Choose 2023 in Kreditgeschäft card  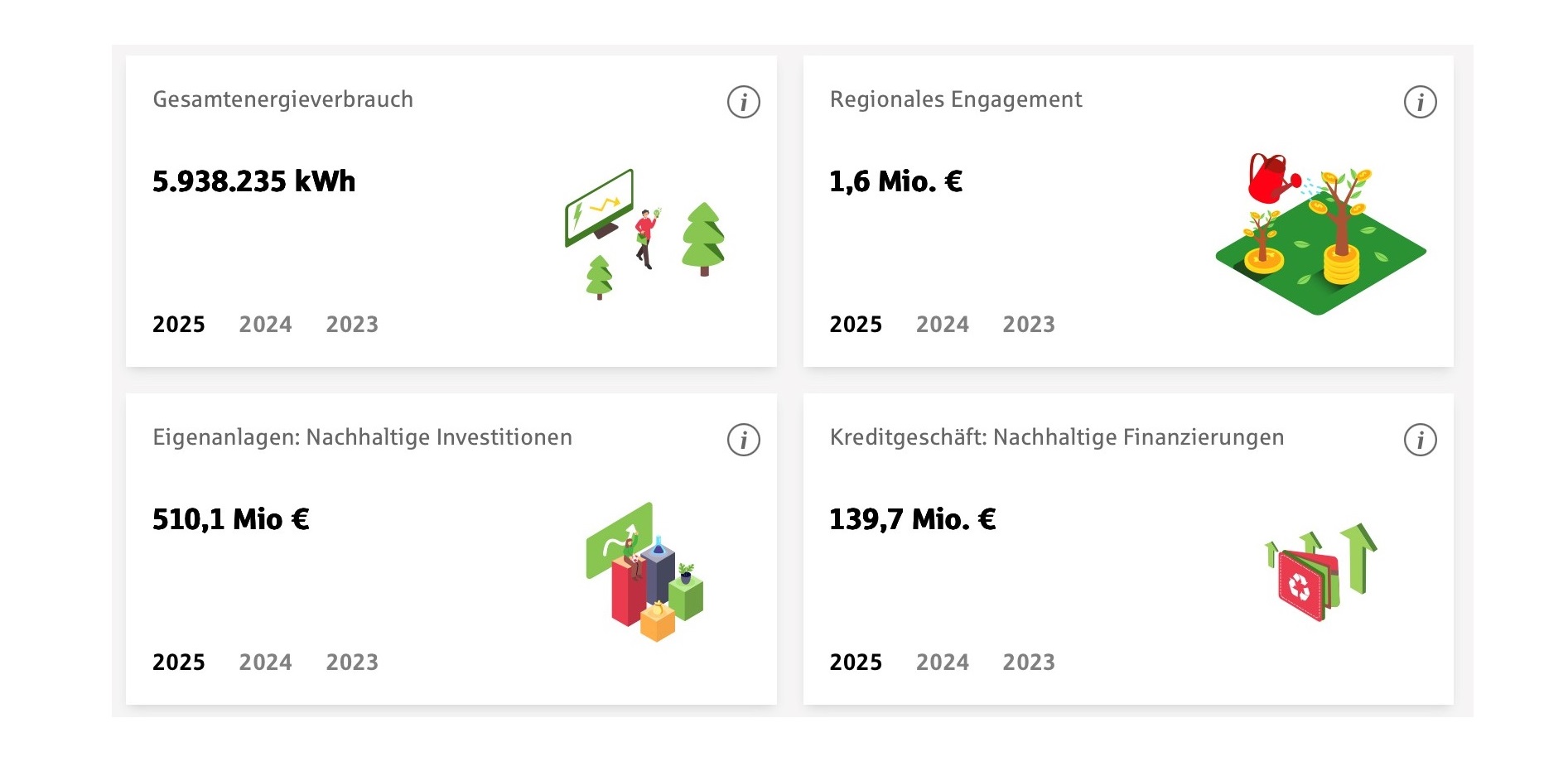point(1029,663)
